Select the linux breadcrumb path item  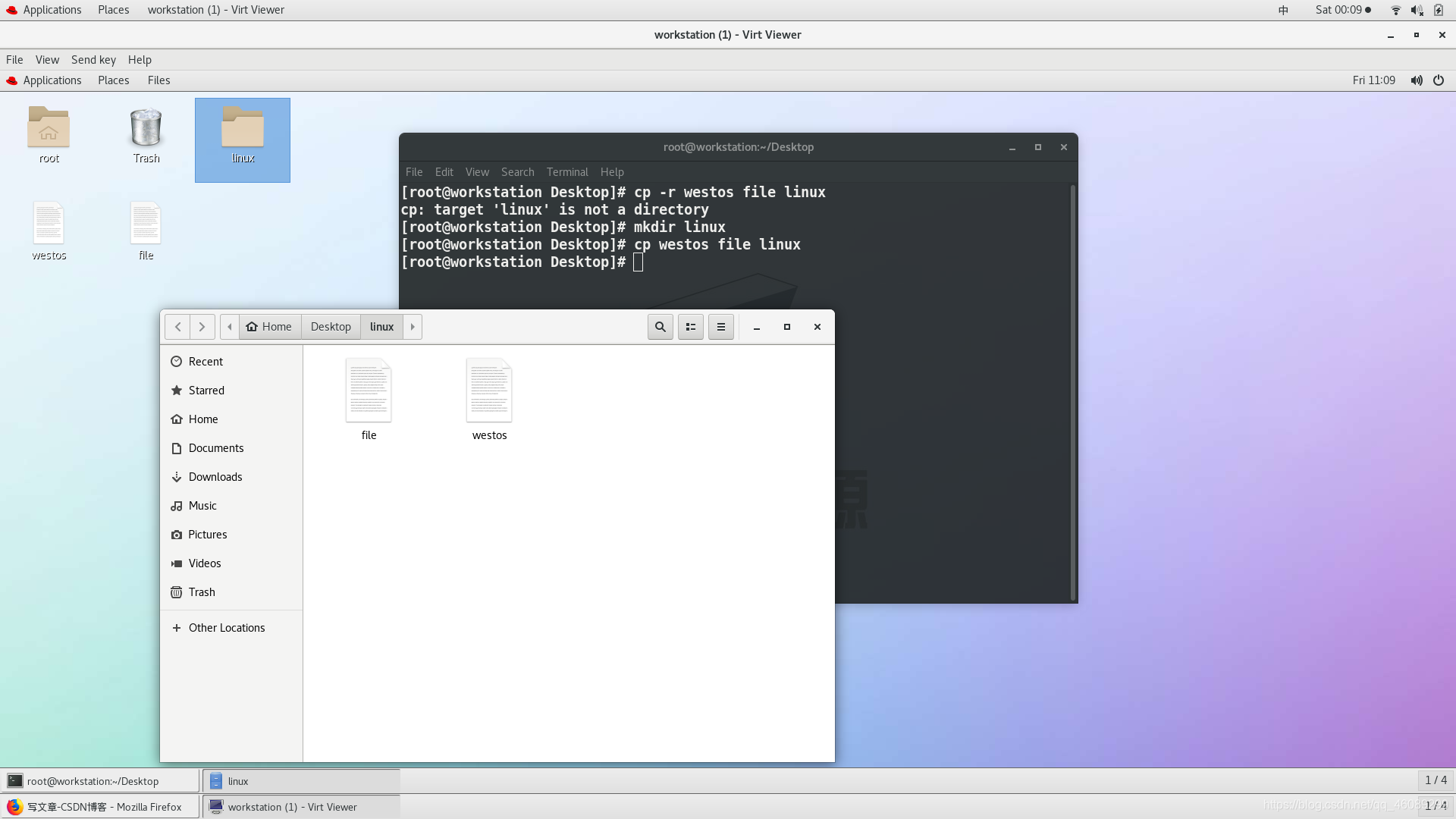(x=382, y=326)
